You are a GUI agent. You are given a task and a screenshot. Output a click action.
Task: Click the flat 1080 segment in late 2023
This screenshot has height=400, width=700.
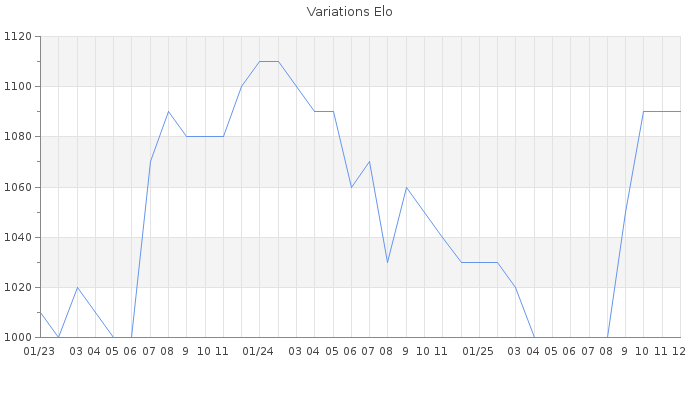click(x=204, y=136)
